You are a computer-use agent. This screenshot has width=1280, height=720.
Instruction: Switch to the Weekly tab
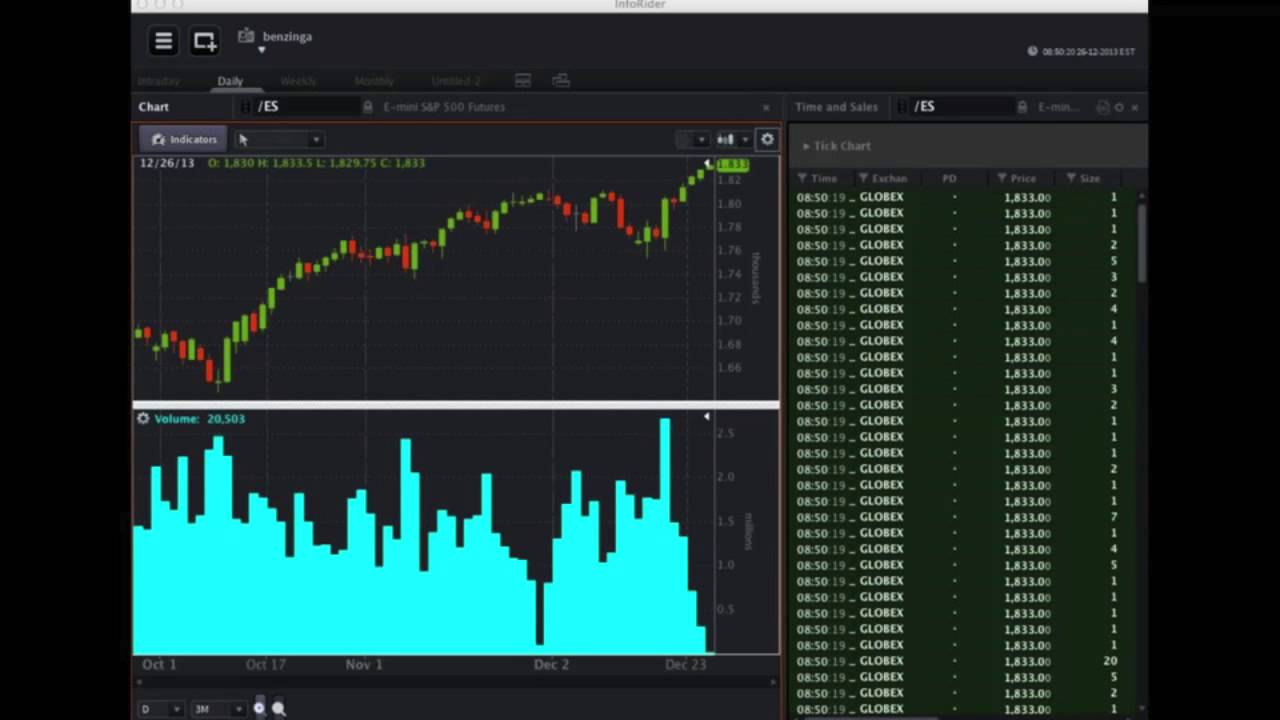pos(298,81)
